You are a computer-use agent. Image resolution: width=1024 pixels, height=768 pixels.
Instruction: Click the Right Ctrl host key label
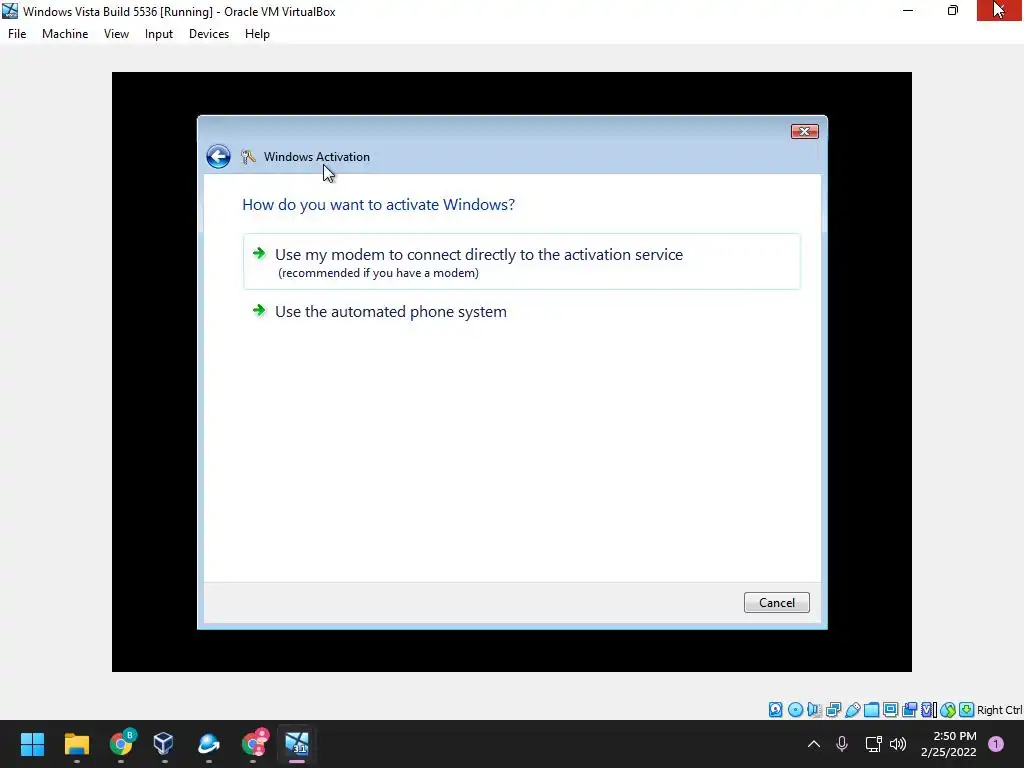999,710
